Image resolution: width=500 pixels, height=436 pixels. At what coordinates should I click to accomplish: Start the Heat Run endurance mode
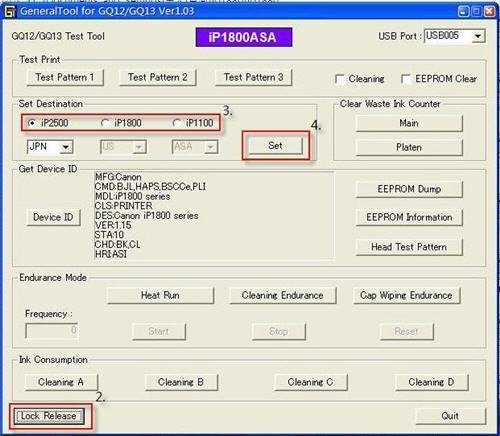[x=160, y=295]
